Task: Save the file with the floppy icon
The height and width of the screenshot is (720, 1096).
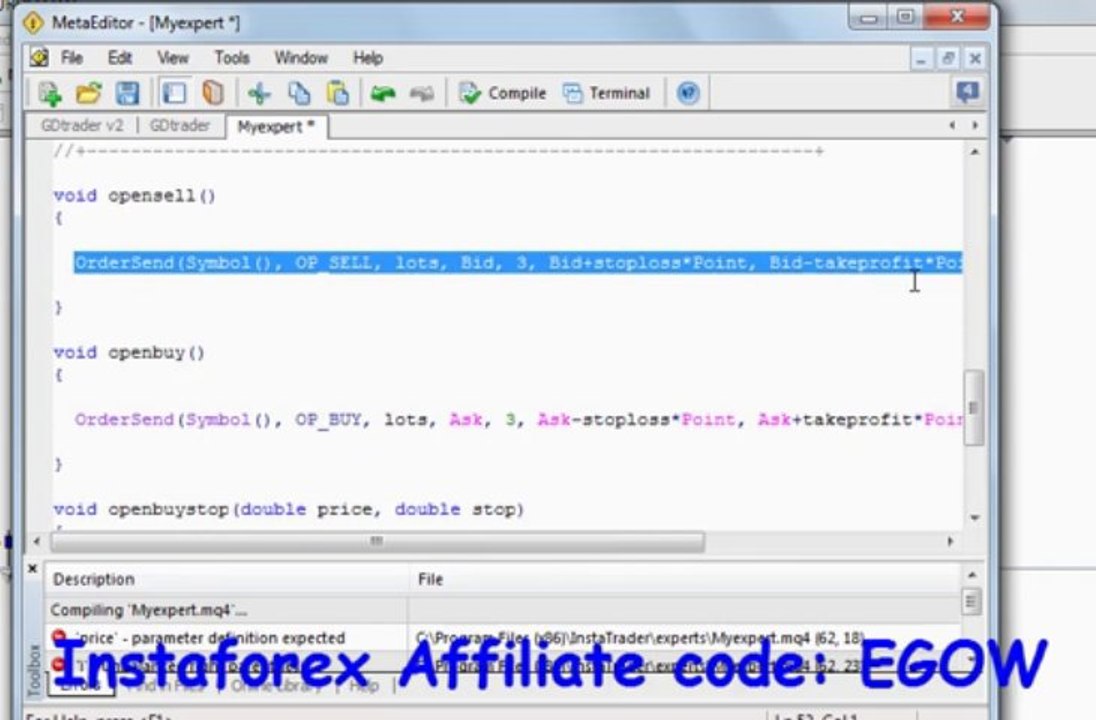Action: pyautogui.click(x=127, y=93)
